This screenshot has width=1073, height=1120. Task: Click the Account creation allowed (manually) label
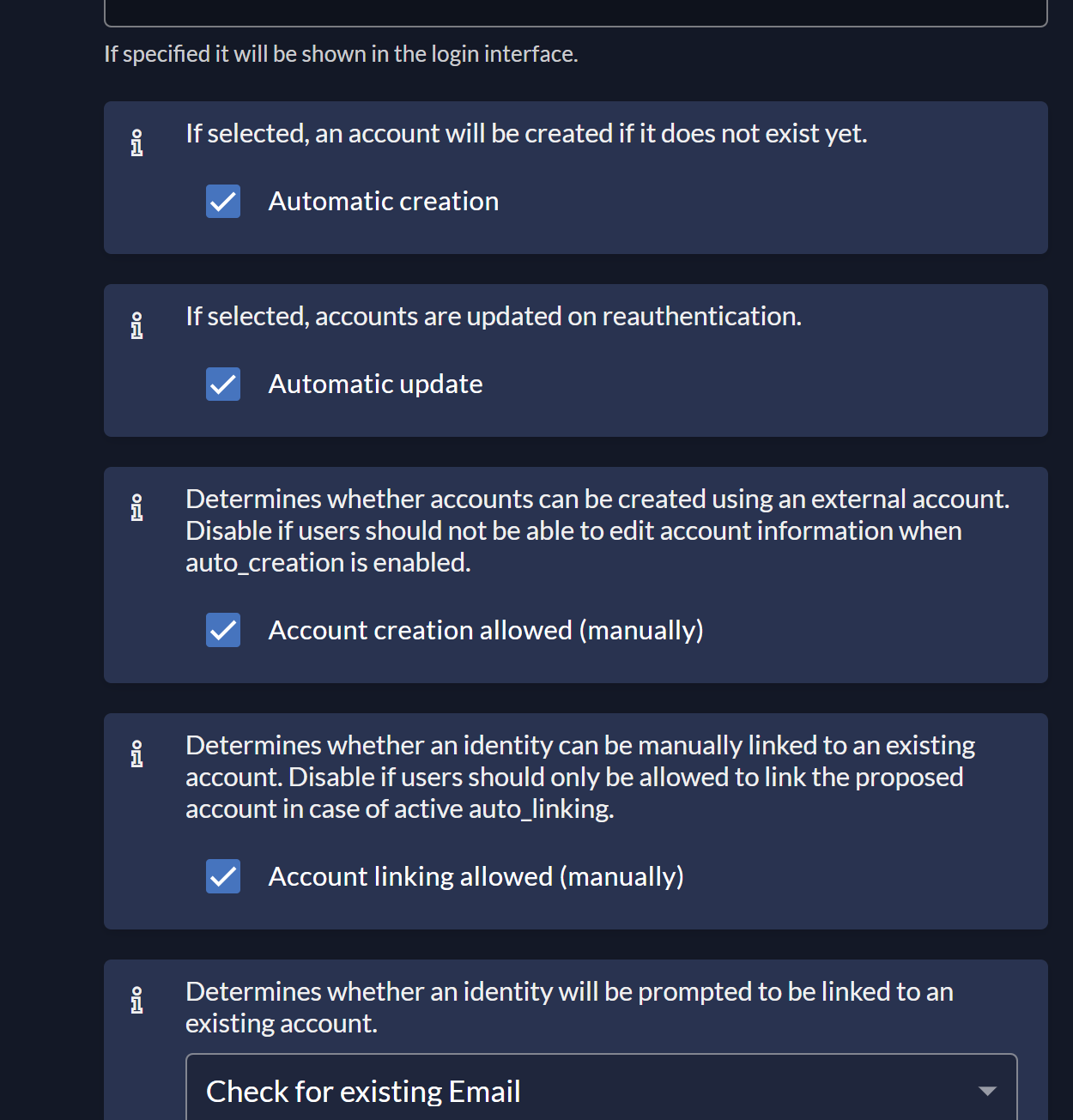pyautogui.click(x=486, y=630)
